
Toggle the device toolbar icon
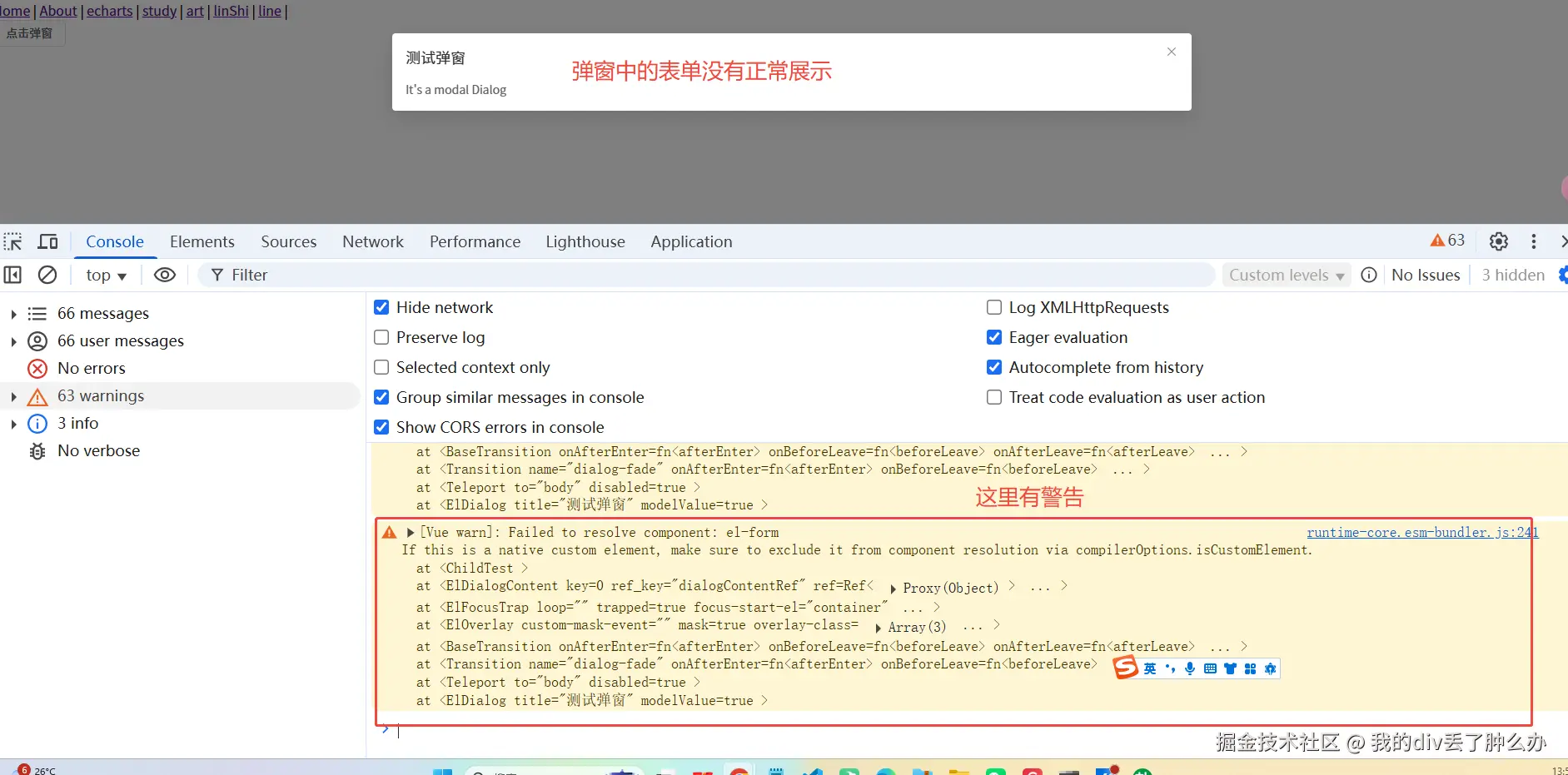48,241
